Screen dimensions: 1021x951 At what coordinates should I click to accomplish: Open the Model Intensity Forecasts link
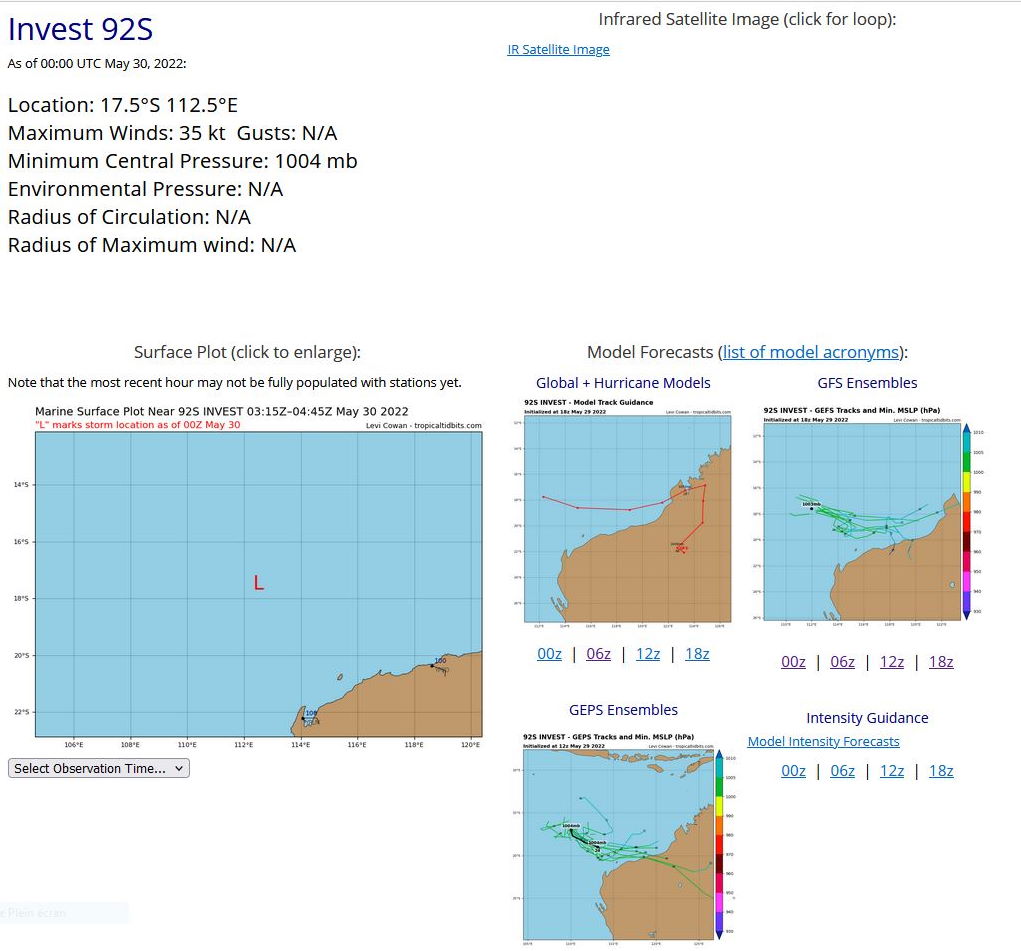point(823,741)
